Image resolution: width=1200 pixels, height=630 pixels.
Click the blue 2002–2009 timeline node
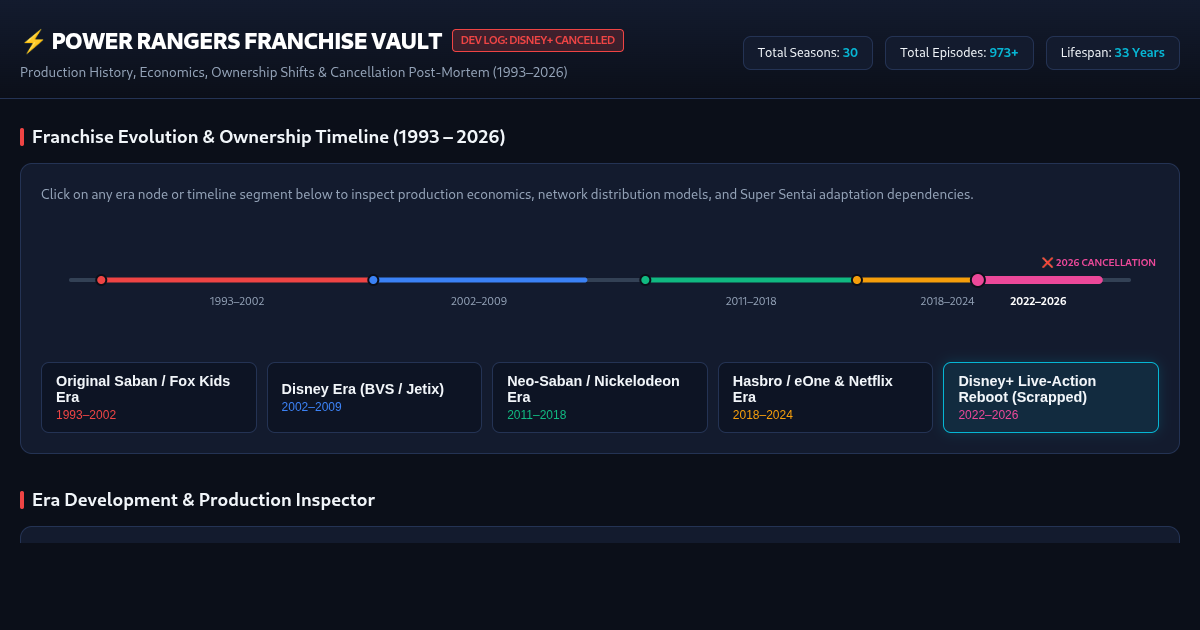point(373,280)
